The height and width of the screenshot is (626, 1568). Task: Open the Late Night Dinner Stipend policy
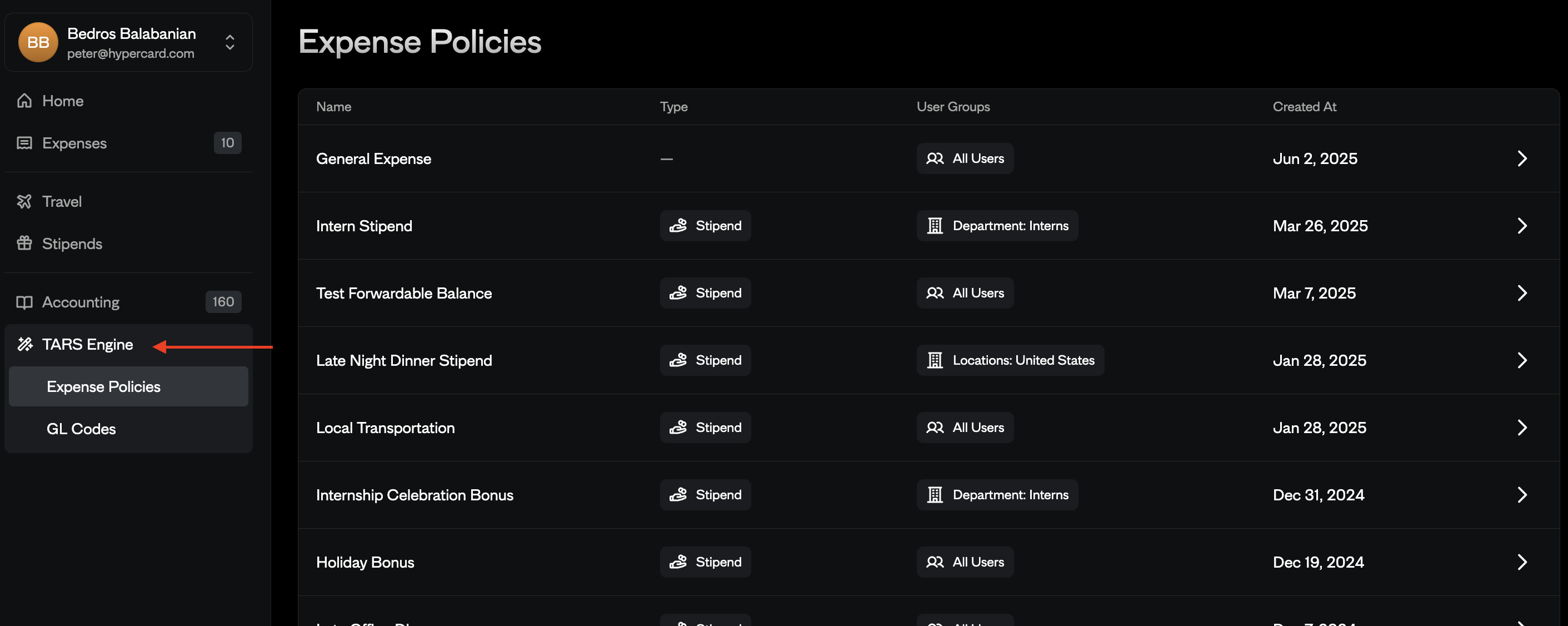click(x=403, y=360)
